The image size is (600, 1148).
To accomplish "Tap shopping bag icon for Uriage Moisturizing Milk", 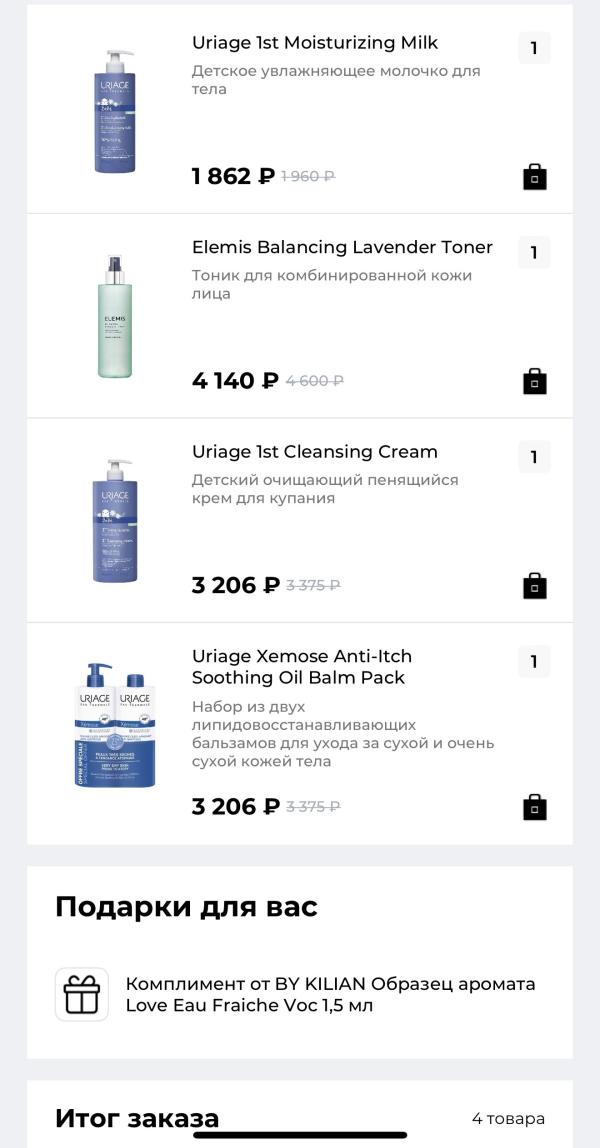I will pos(535,177).
